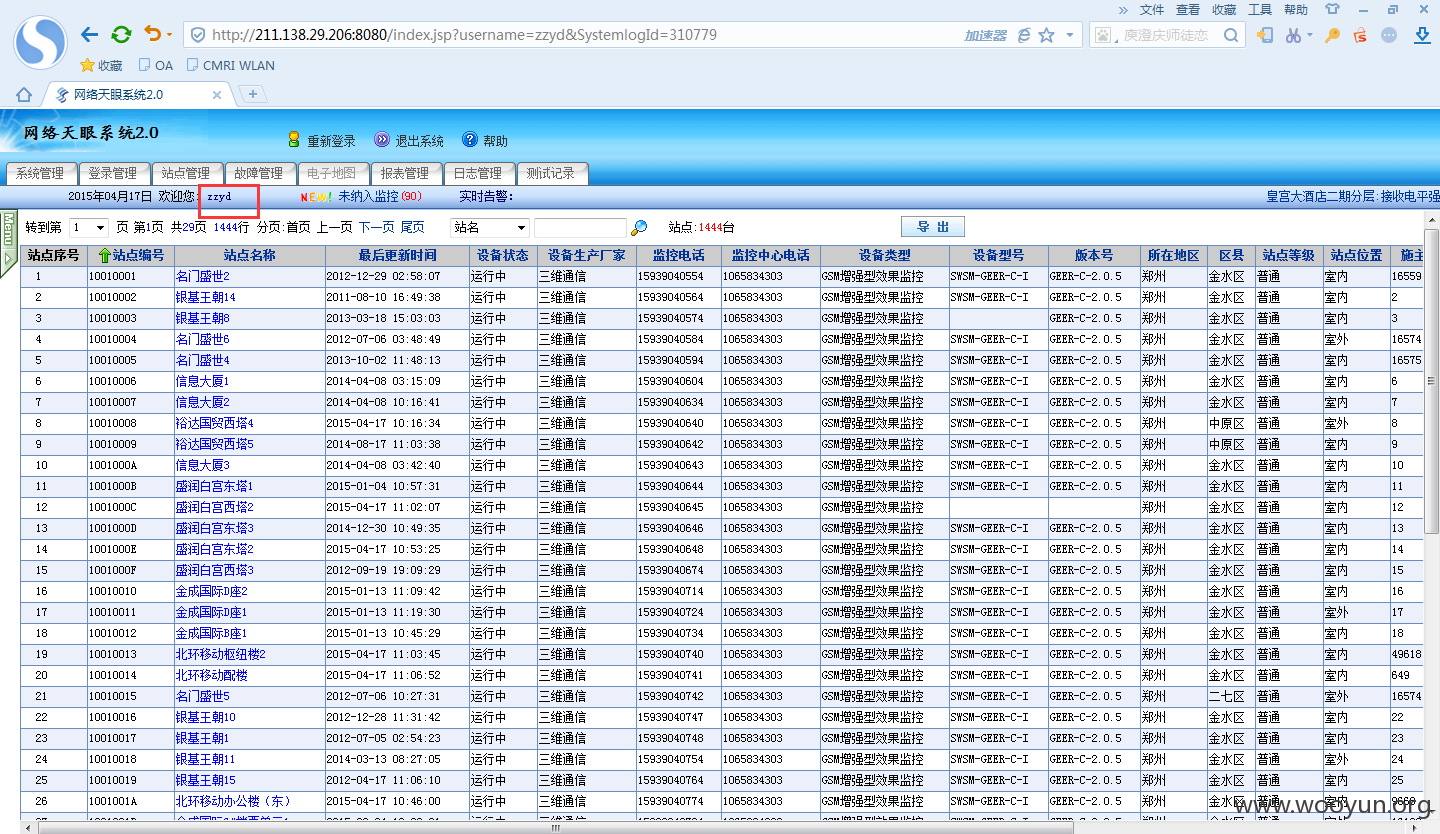
Task: Click the 设备状态 column header
Action: 503,255
